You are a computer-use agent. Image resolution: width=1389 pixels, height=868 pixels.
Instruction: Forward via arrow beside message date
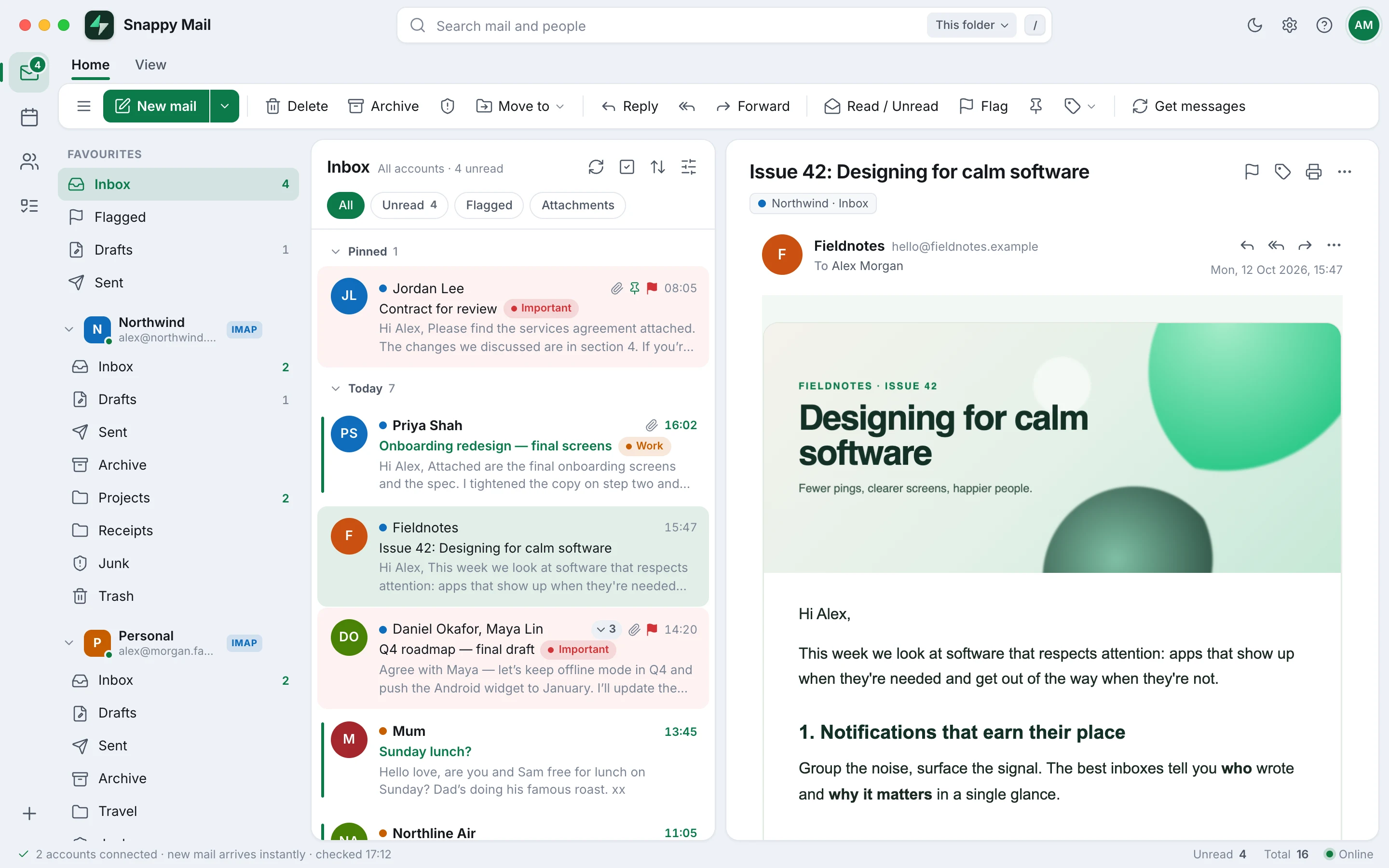pyautogui.click(x=1305, y=246)
